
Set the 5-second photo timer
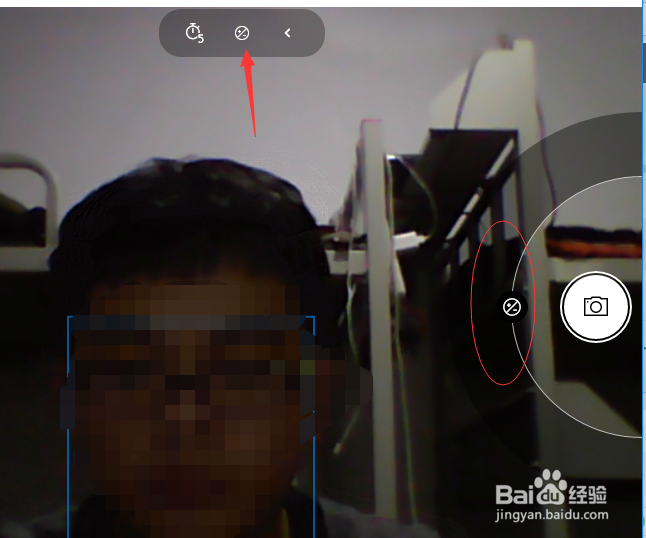tap(194, 33)
